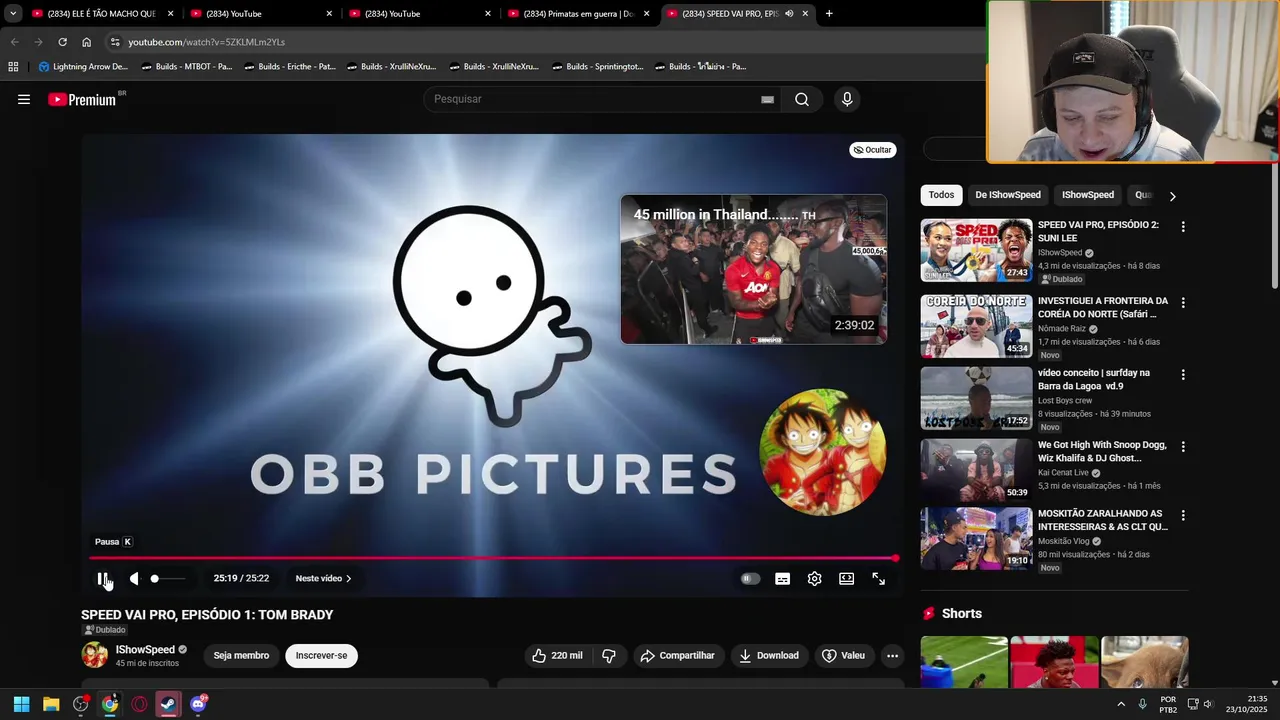The height and width of the screenshot is (720, 1280).
Task: Open 'vídeo conceito | surfday na Barra da Lagoa' title
Action: coord(1094,379)
